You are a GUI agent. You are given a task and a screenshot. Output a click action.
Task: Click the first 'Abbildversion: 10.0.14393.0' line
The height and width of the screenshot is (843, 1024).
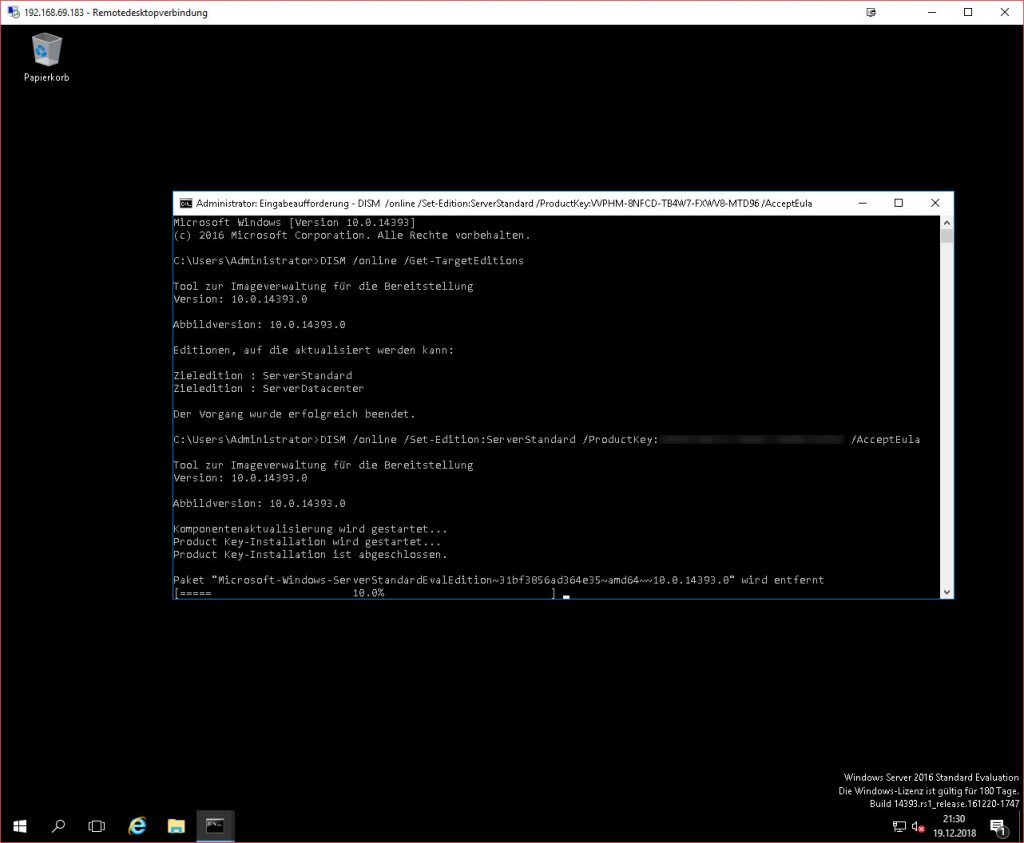pos(259,325)
